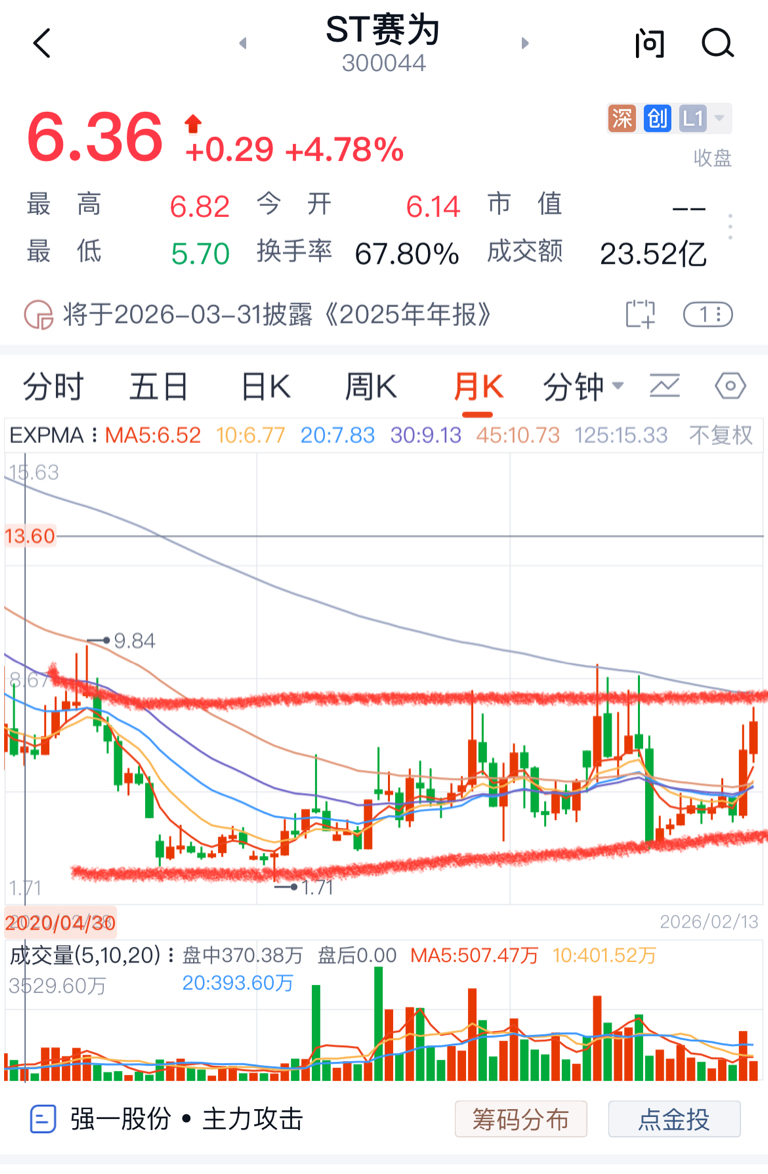This screenshot has width=768, height=1174.
Task: Tap the 20:393.60万 volume average
Action: [x=238, y=983]
